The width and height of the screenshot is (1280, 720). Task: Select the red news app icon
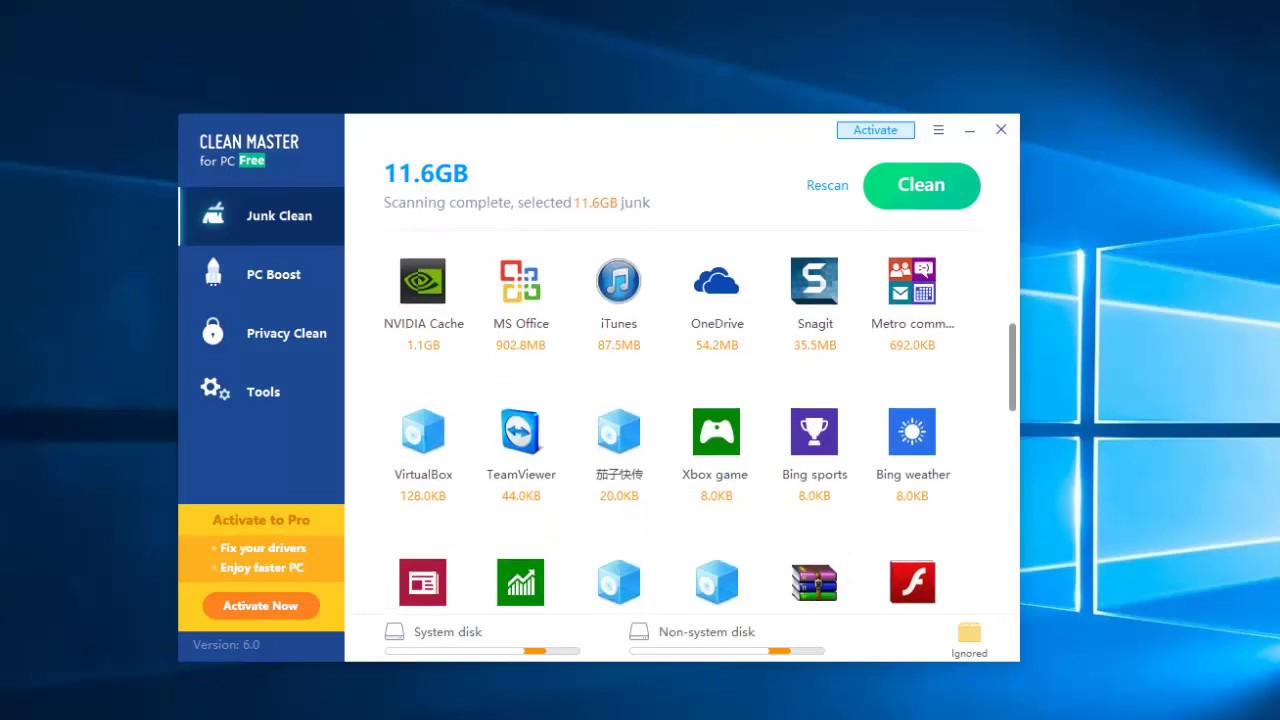tap(422, 583)
